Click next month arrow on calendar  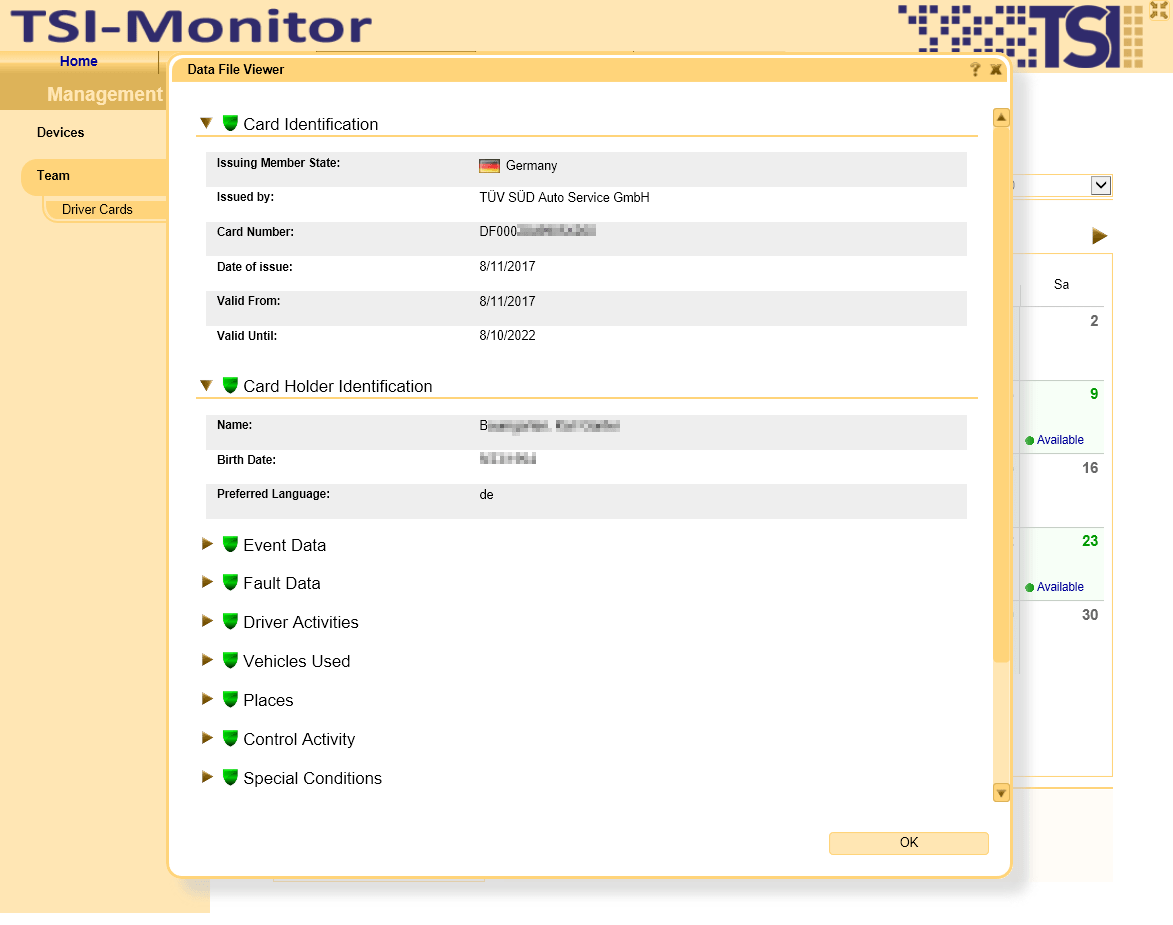pyautogui.click(x=1100, y=236)
